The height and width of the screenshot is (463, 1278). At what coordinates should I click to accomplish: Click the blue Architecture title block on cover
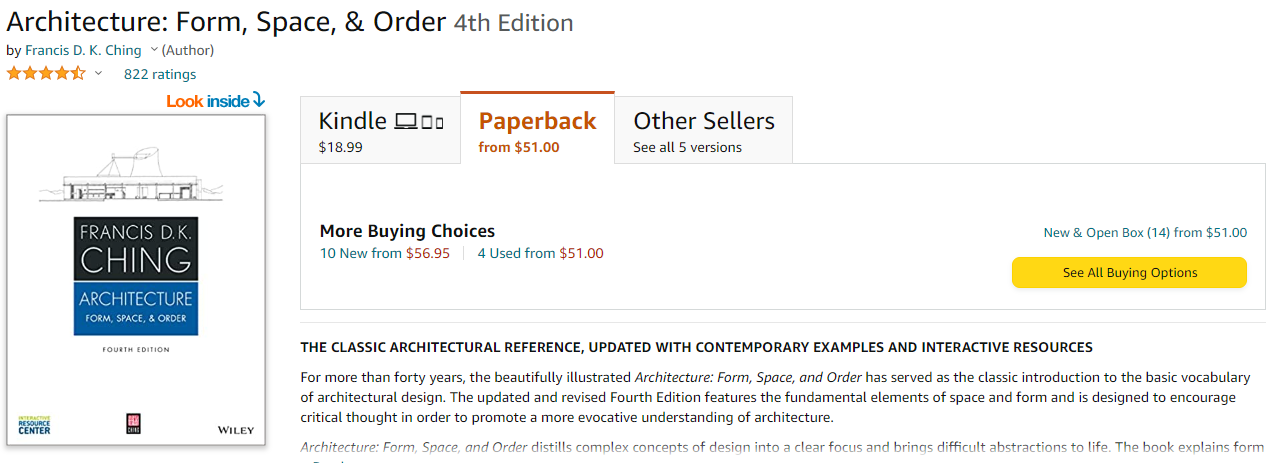coord(136,309)
